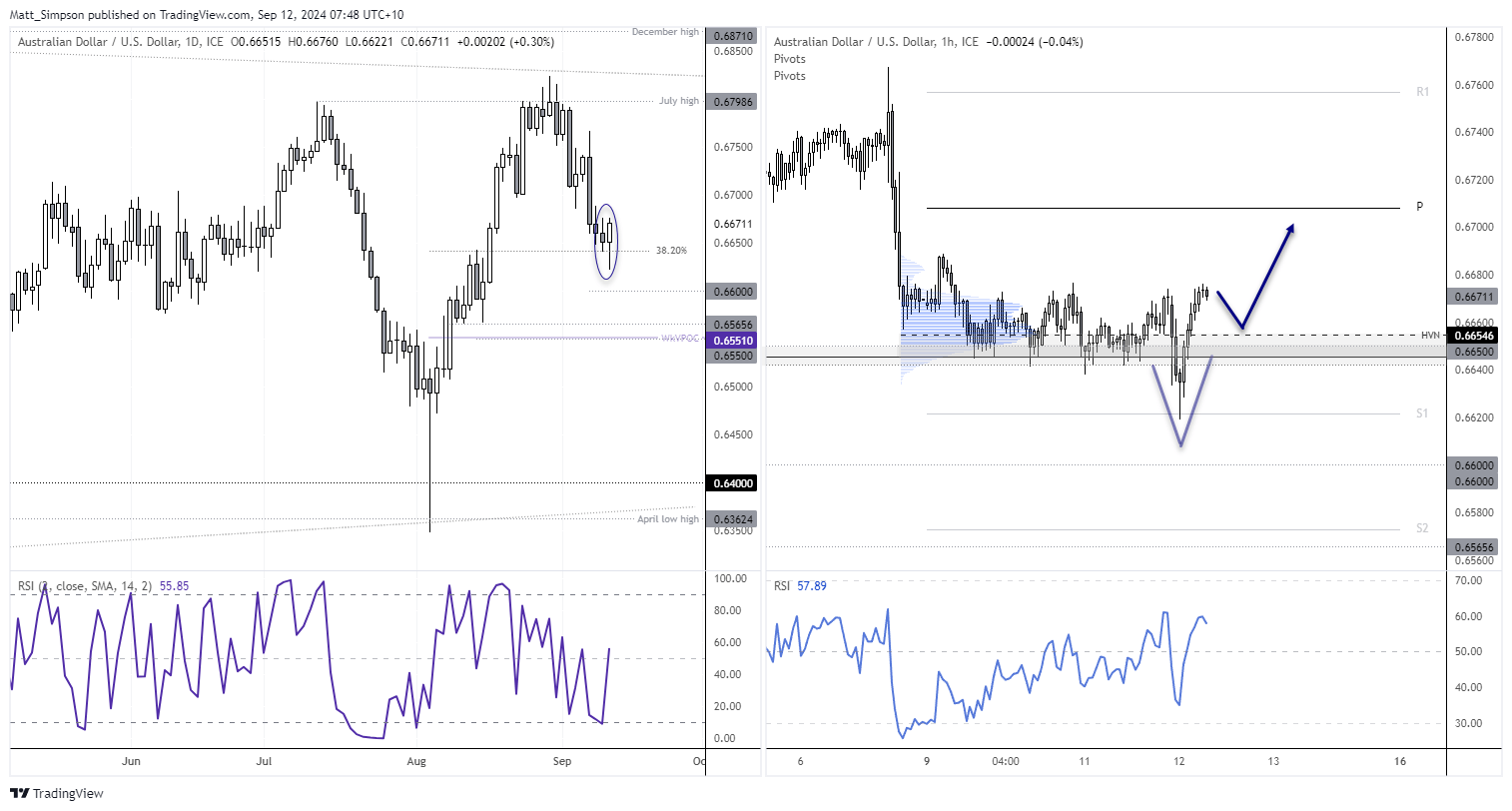This screenshot has height=811, width=1512.
Task: Select the 0.67986 price tag
Action: (x=732, y=102)
